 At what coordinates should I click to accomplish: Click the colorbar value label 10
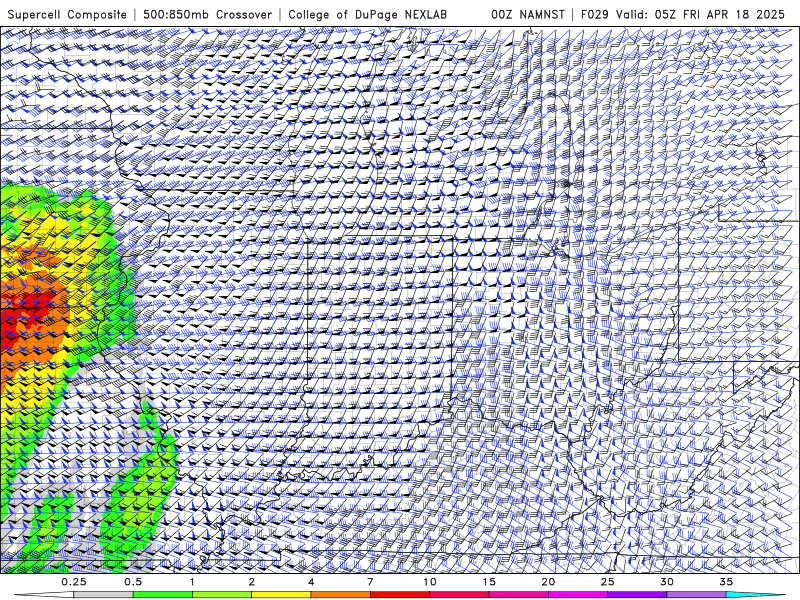pyautogui.click(x=430, y=582)
